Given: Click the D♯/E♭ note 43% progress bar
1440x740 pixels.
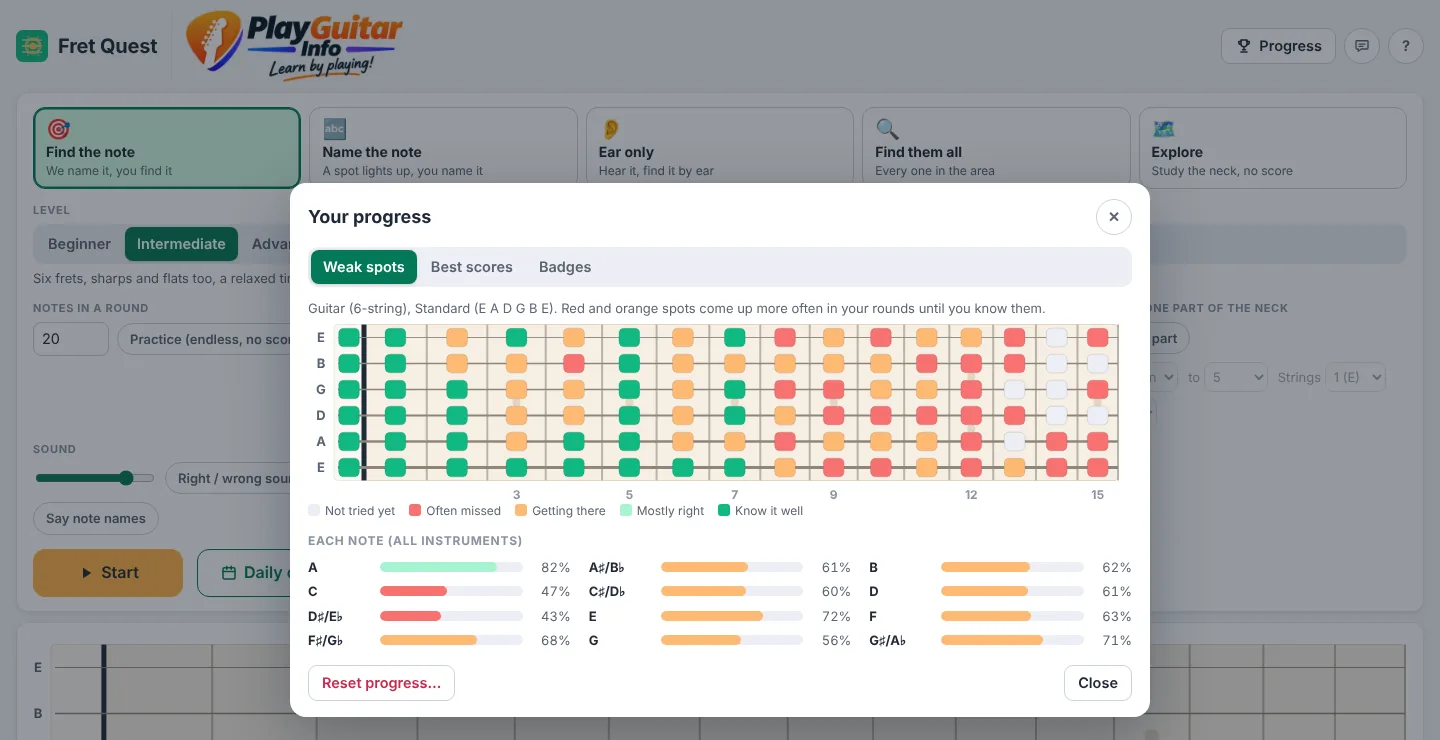Looking at the screenshot, I should tap(451, 616).
